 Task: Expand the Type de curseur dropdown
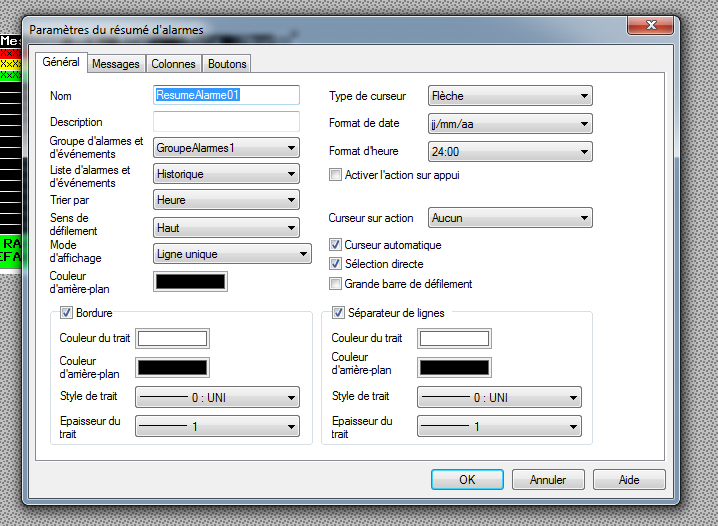click(509, 97)
